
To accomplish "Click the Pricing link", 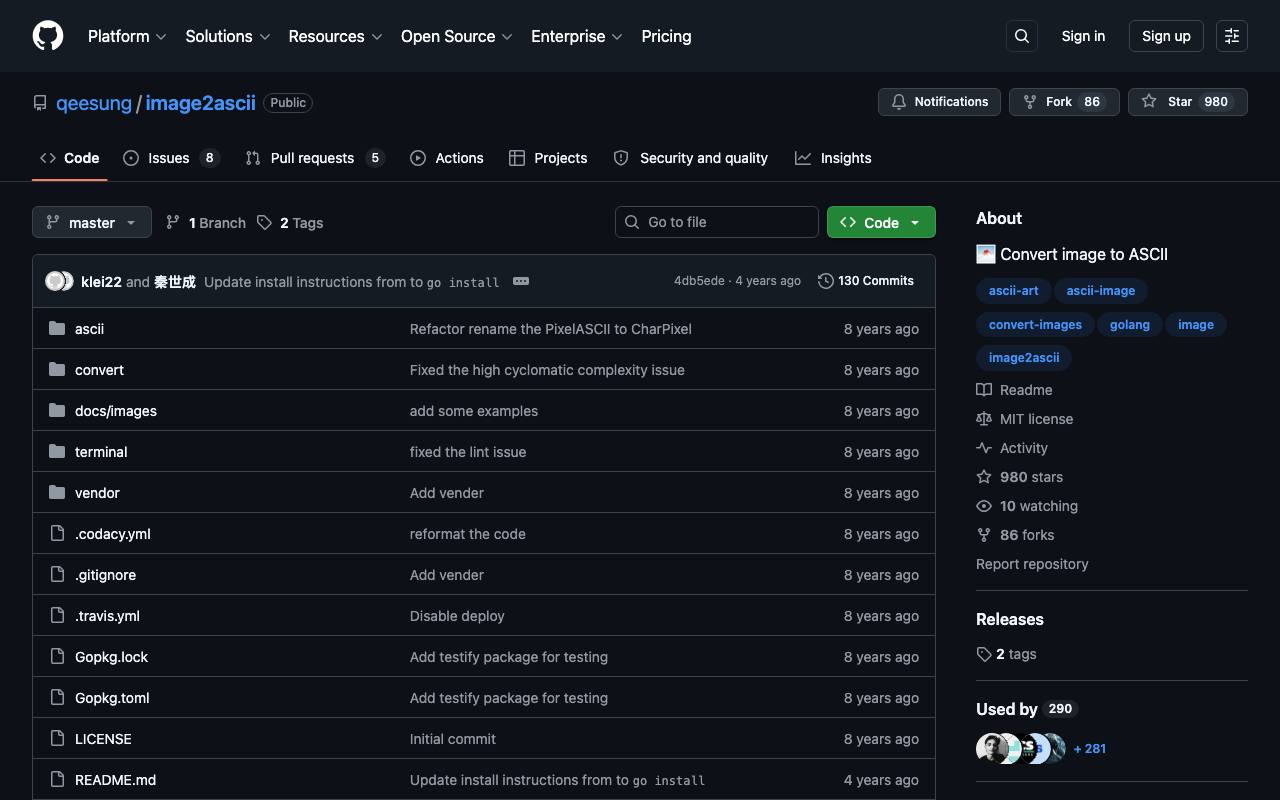I will [x=666, y=36].
